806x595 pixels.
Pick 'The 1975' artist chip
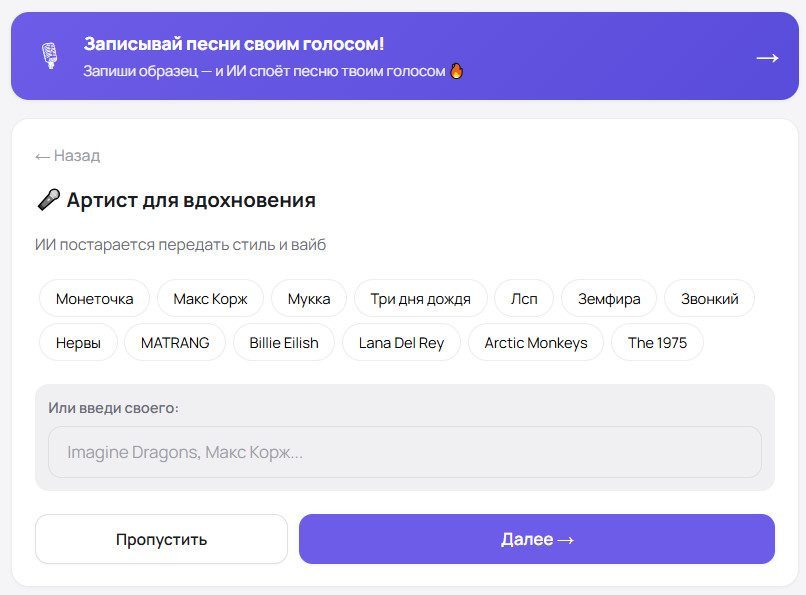657,343
